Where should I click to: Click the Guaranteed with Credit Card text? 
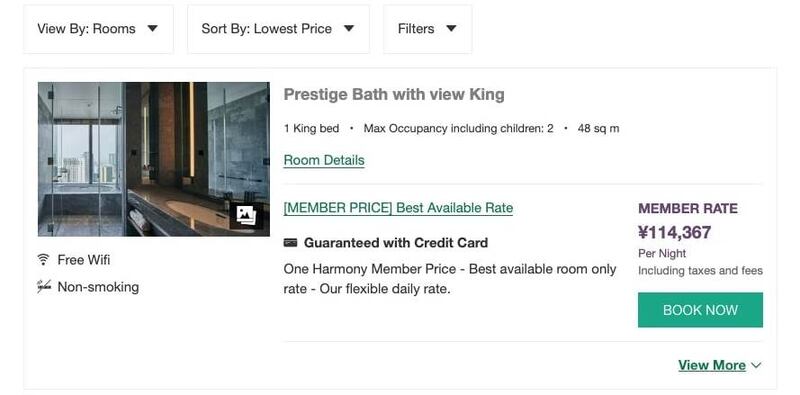pos(396,243)
